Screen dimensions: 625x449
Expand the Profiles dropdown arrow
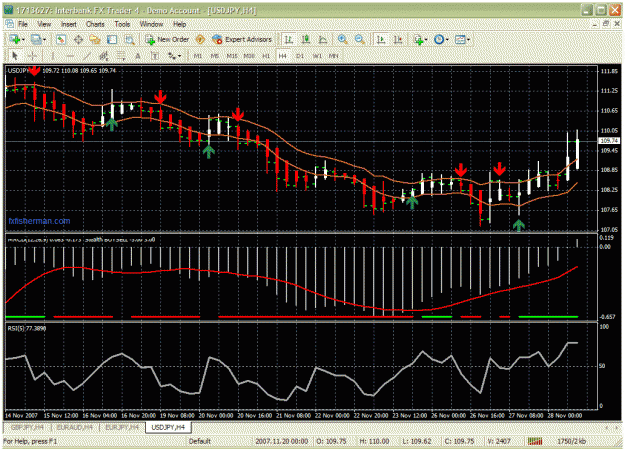[x=44, y=39]
